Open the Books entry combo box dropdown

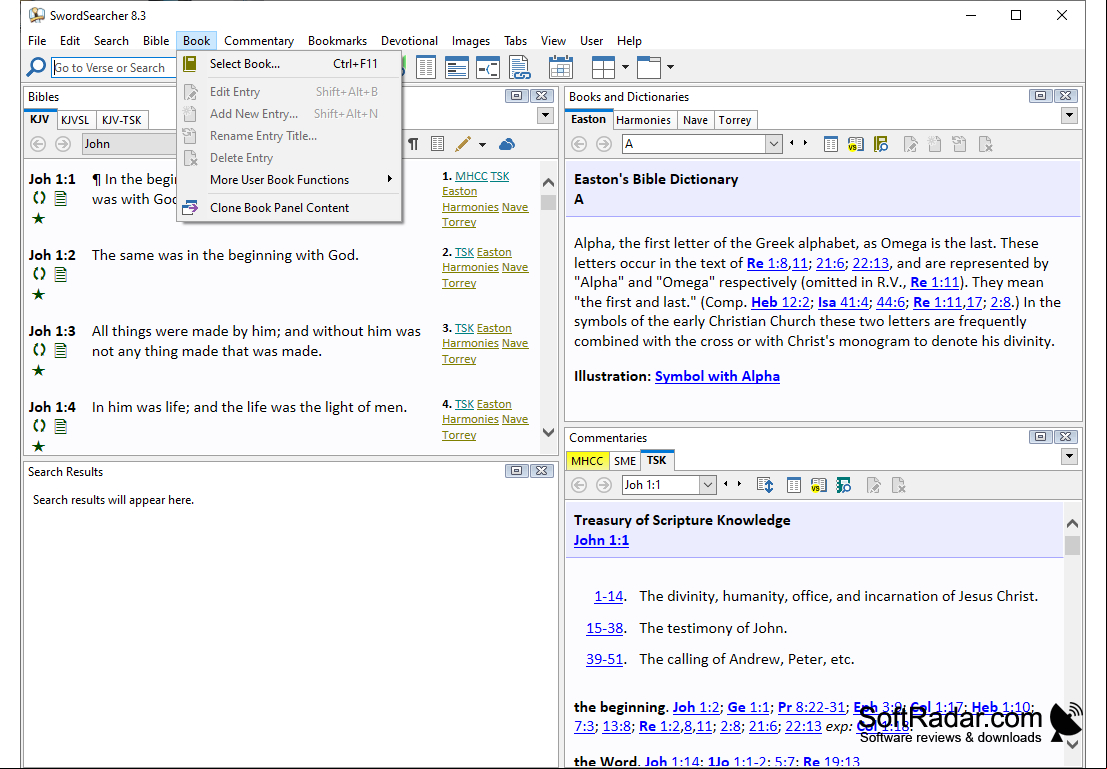click(774, 144)
